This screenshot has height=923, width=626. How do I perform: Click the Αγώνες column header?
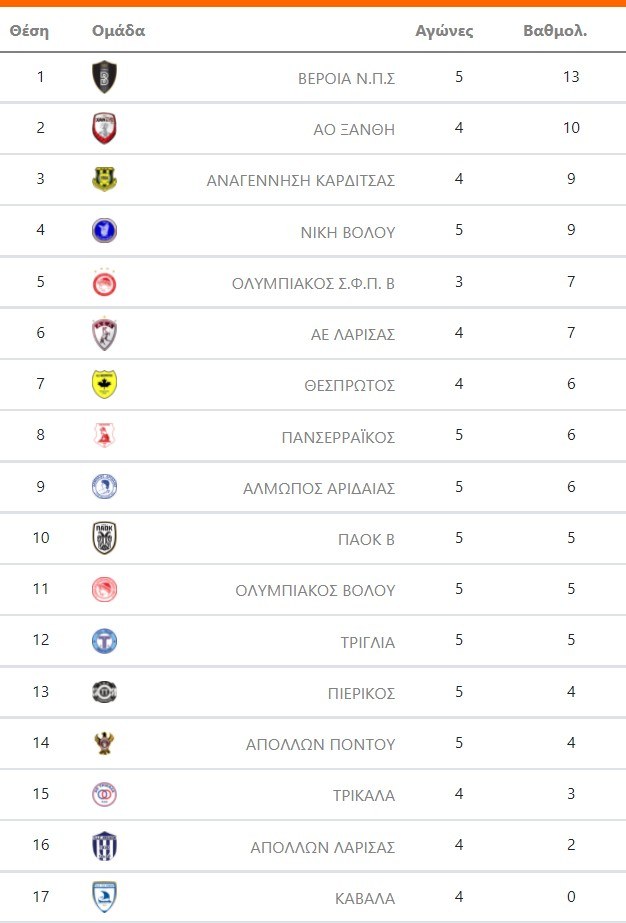tap(444, 31)
